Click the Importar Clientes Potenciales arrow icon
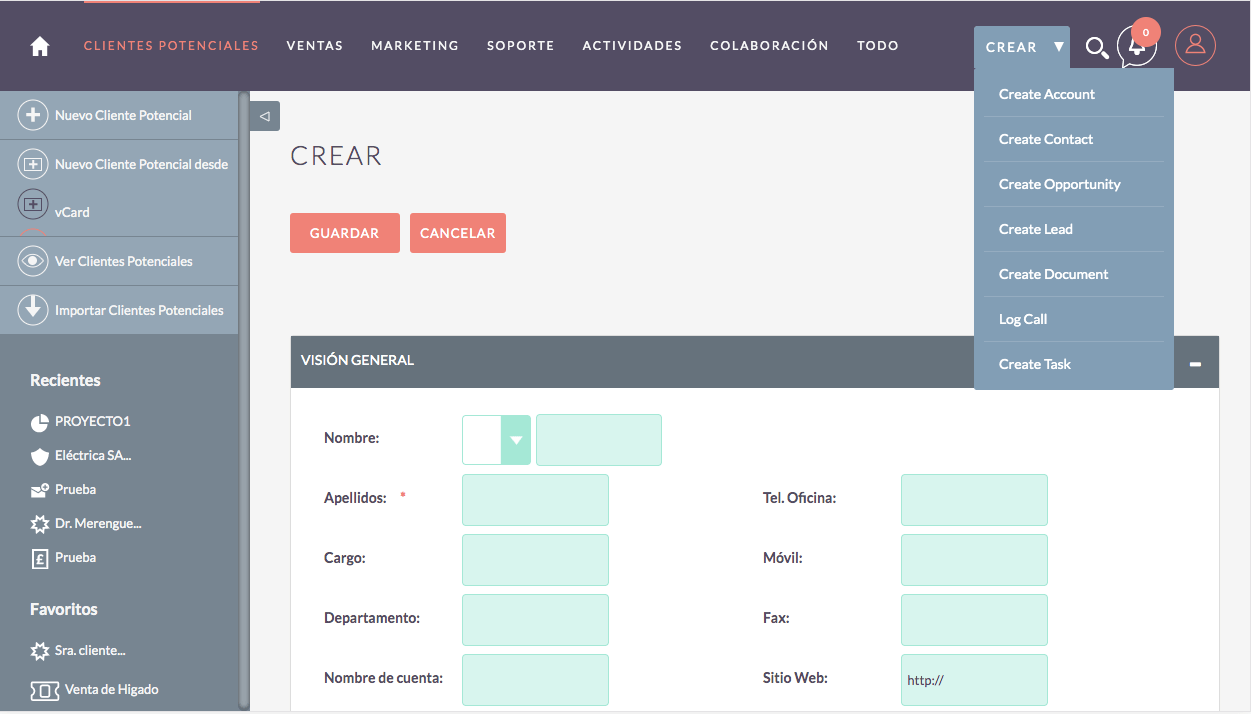The width and height of the screenshot is (1251, 714). [33, 309]
